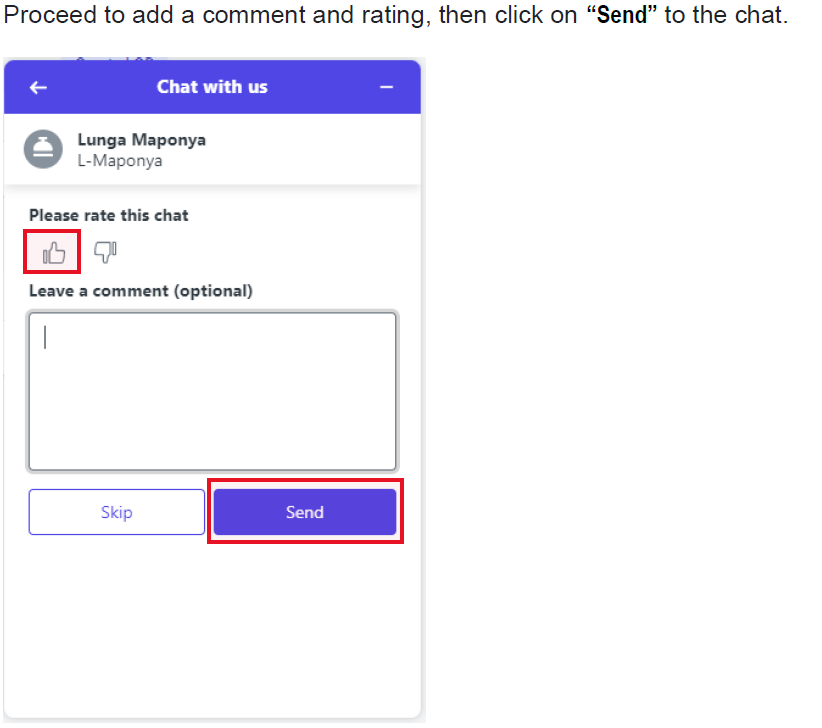Click the L-Maponya subtitle text
Image resolution: width=822 pixels, height=728 pixels.
click(x=120, y=161)
